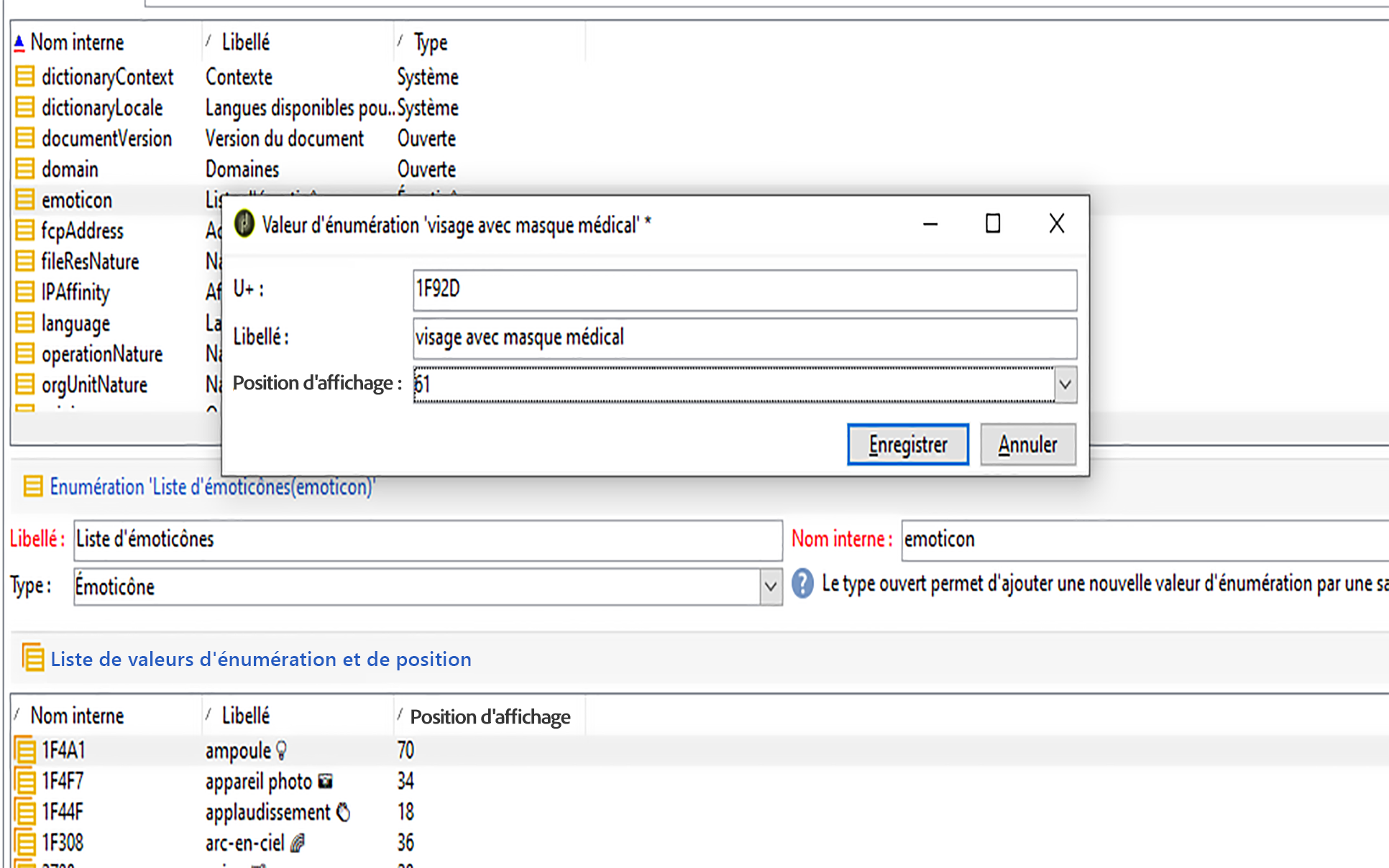This screenshot has width=1389, height=868.
Task: Select the fcpAddress enumeration row
Action: coord(82,231)
